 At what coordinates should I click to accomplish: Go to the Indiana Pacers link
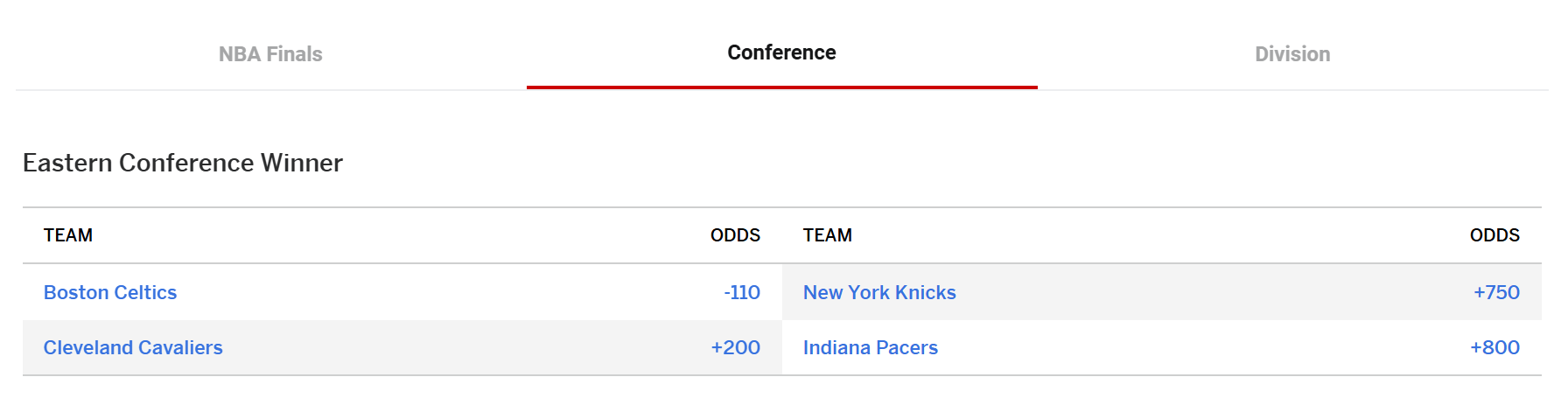(871, 347)
